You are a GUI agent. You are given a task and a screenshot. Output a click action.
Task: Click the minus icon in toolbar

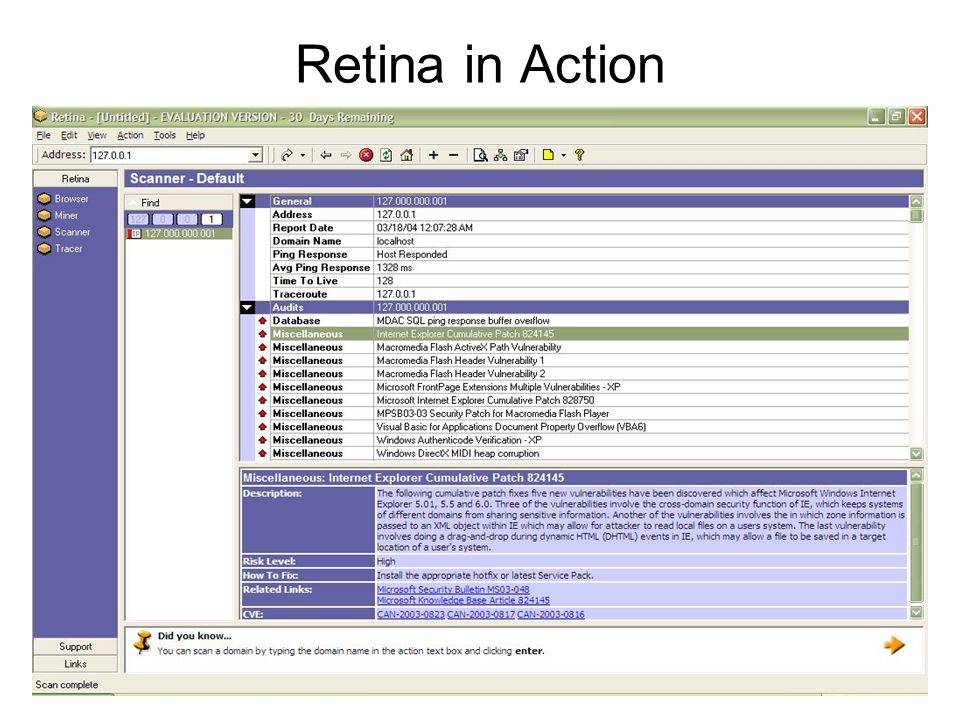[454, 155]
